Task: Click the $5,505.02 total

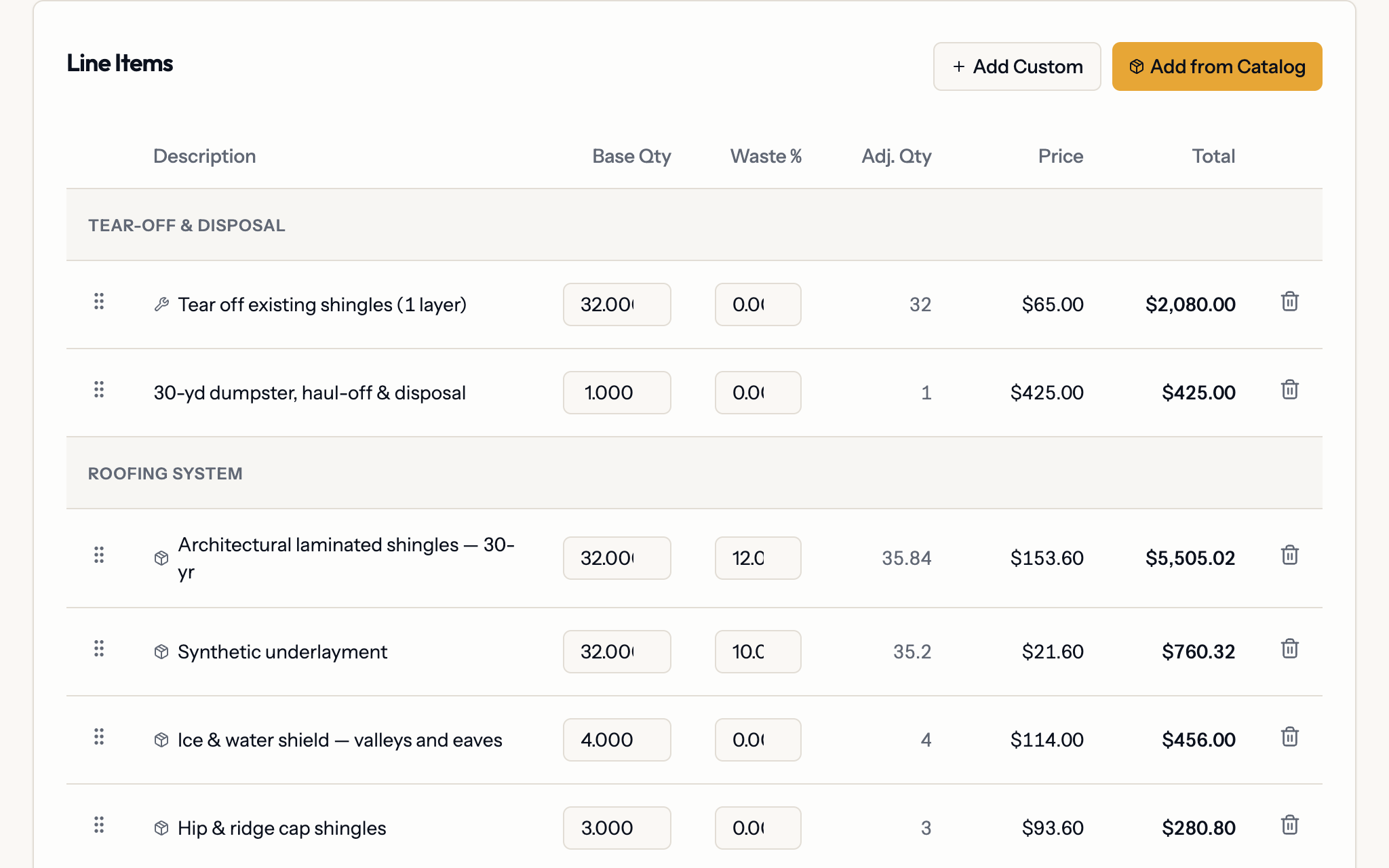Action: click(1190, 558)
